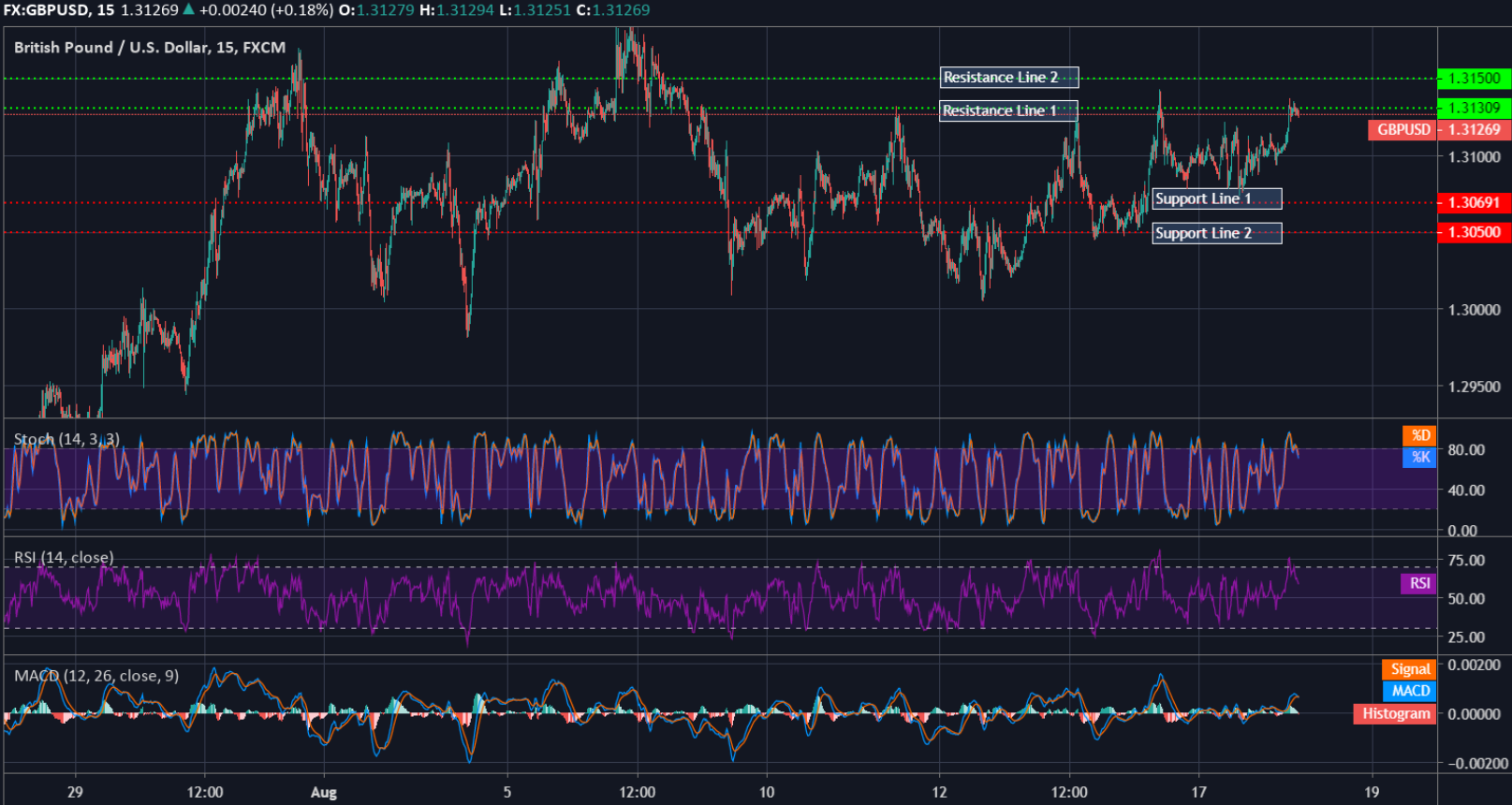Screen dimensions: 1512x805
Task: Click the 17 date label on time axis
Action: click(x=1199, y=792)
